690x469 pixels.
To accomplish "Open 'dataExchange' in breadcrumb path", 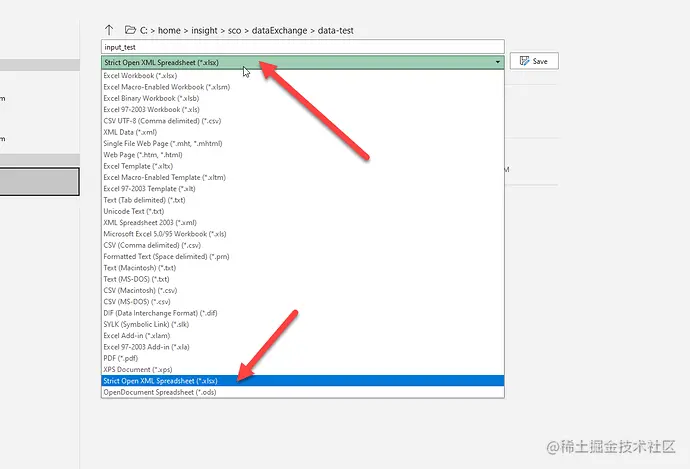I will click(279, 30).
